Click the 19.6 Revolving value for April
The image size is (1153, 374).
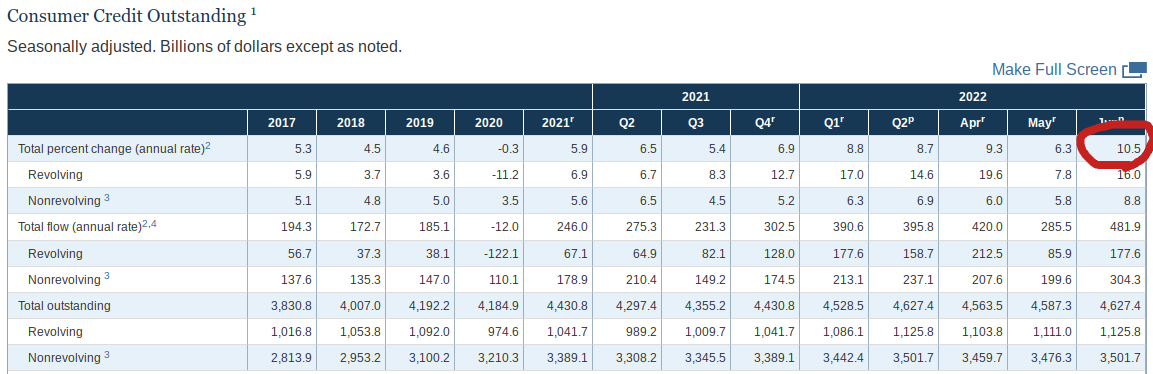990,175
